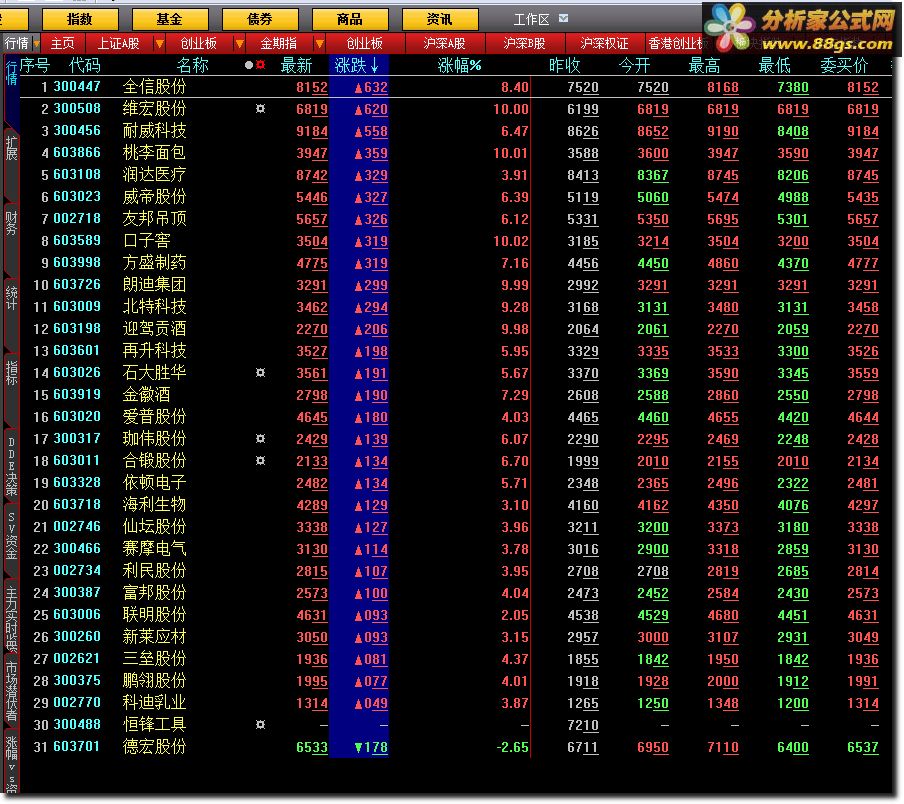Screen dimensions: 904x804
Task: Sort by the 委买价 column header
Action: pos(843,65)
